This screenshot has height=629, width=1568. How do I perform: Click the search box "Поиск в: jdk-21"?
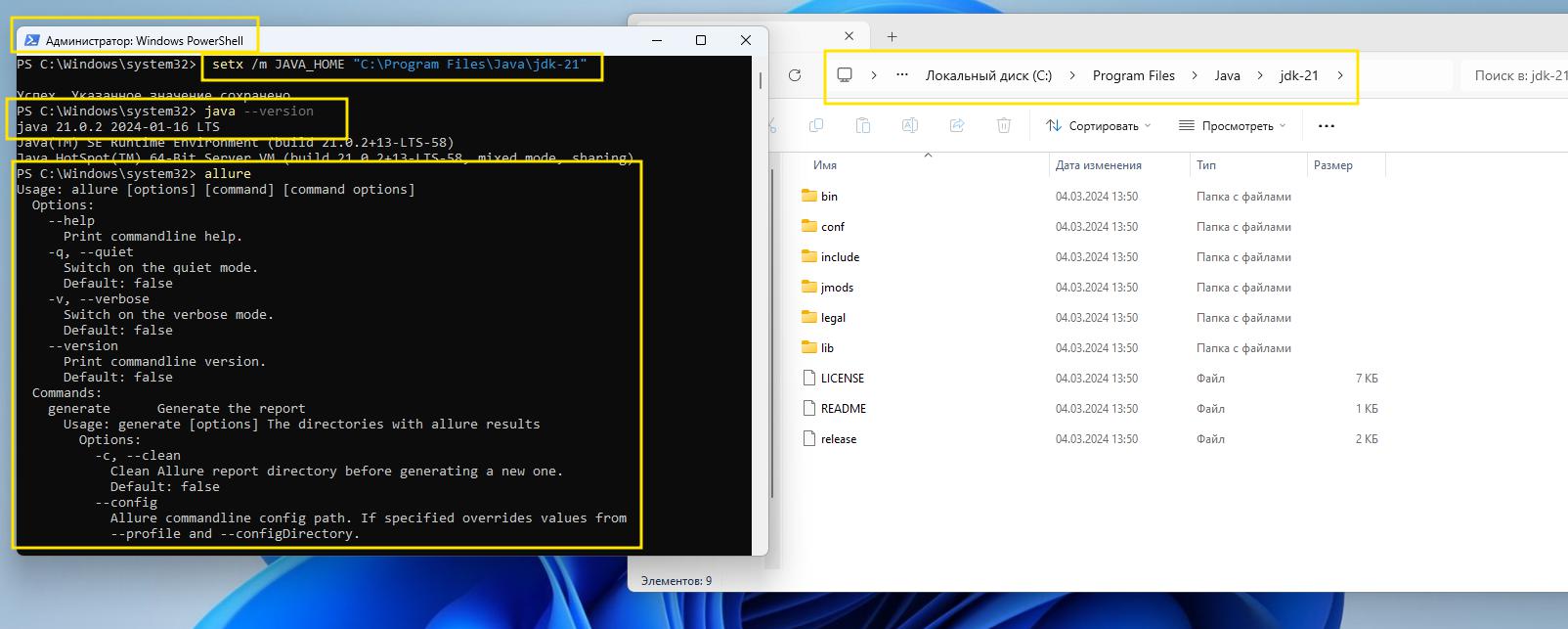click(1515, 75)
